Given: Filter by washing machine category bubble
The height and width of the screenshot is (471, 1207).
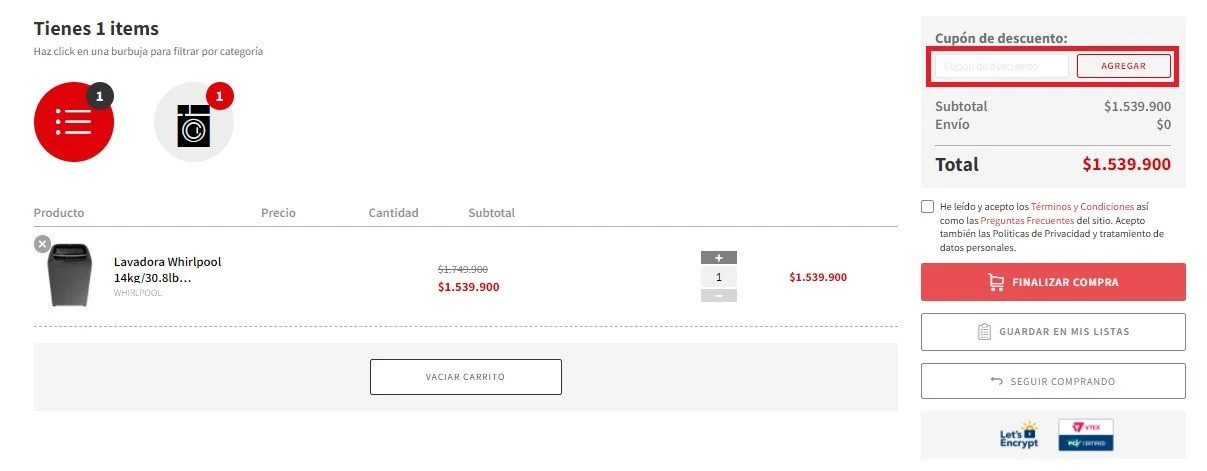Looking at the screenshot, I should [x=194, y=122].
